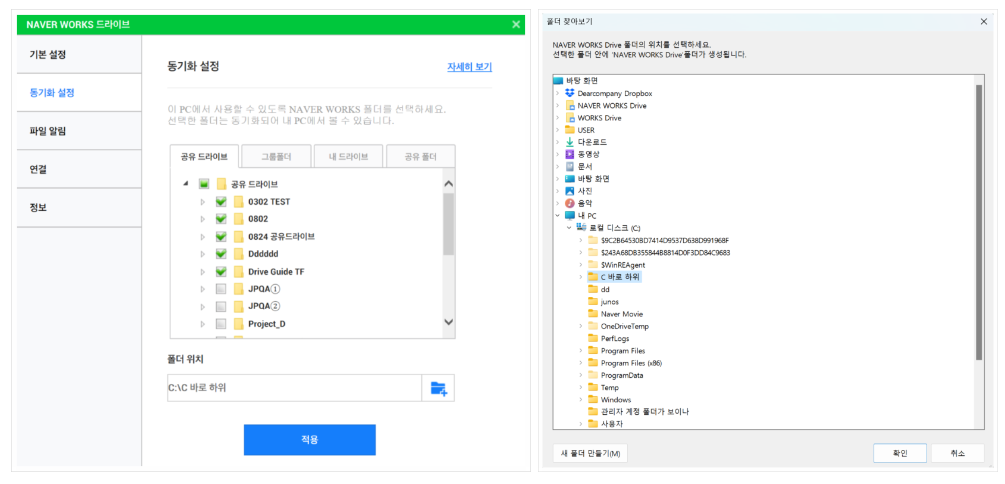Click the root 바탕 화면 desktop icon
This screenshot has width=1005, height=484.
click(x=558, y=81)
